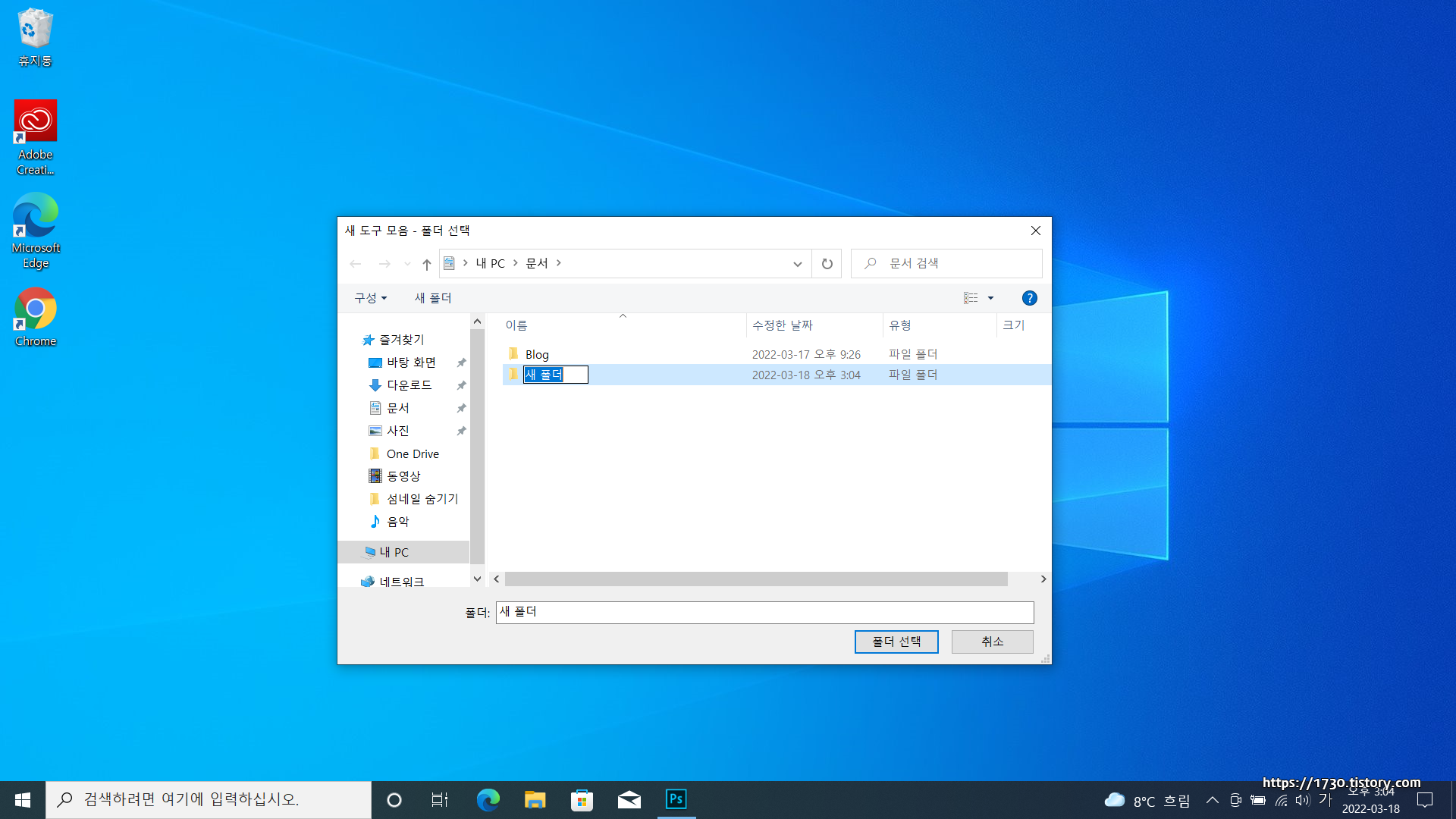The image size is (1456, 819).
Task: Click the refresh button next to the address bar
Action: pos(827,264)
